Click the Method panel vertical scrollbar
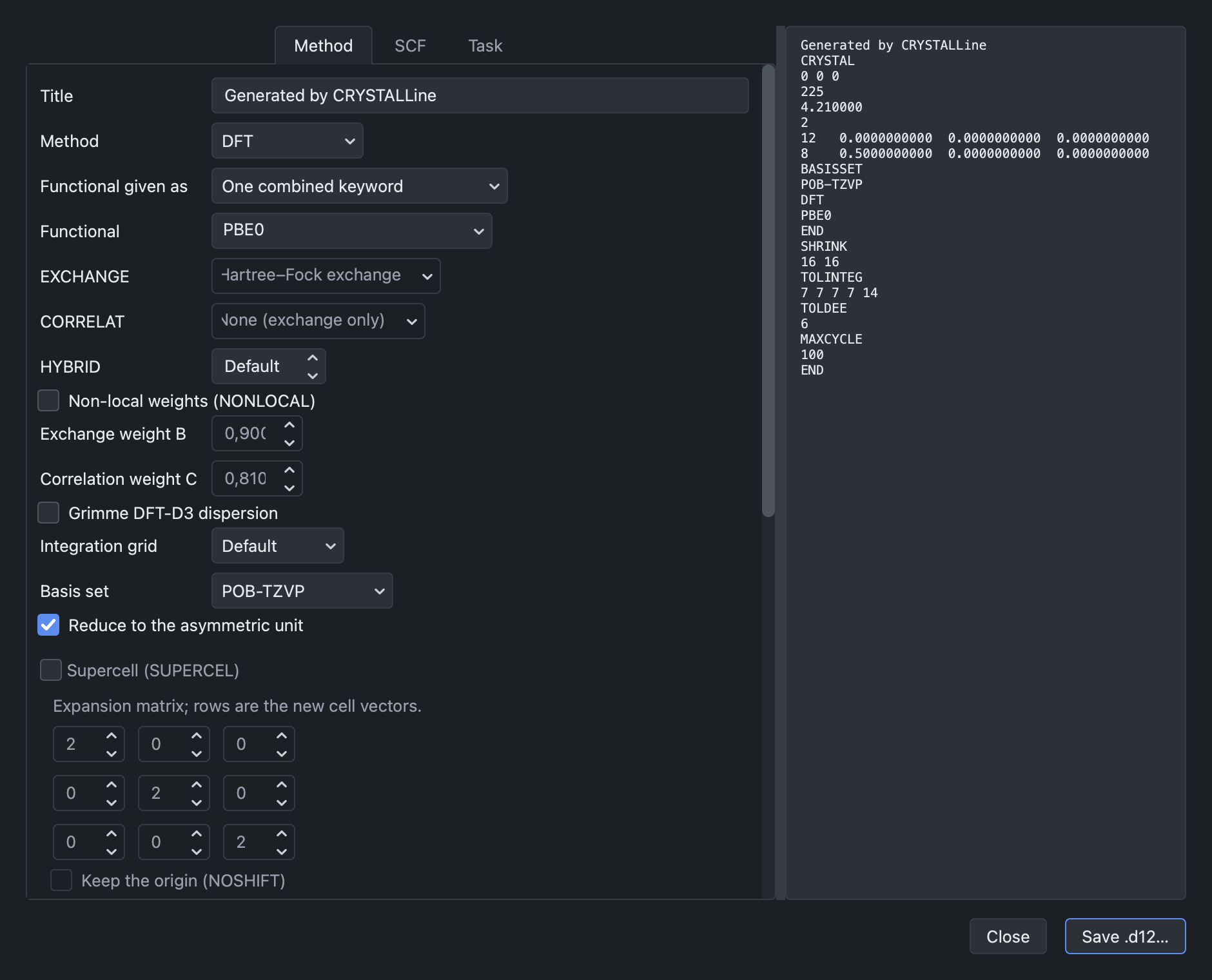This screenshot has height=980, width=1212. pyautogui.click(x=768, y=291)
